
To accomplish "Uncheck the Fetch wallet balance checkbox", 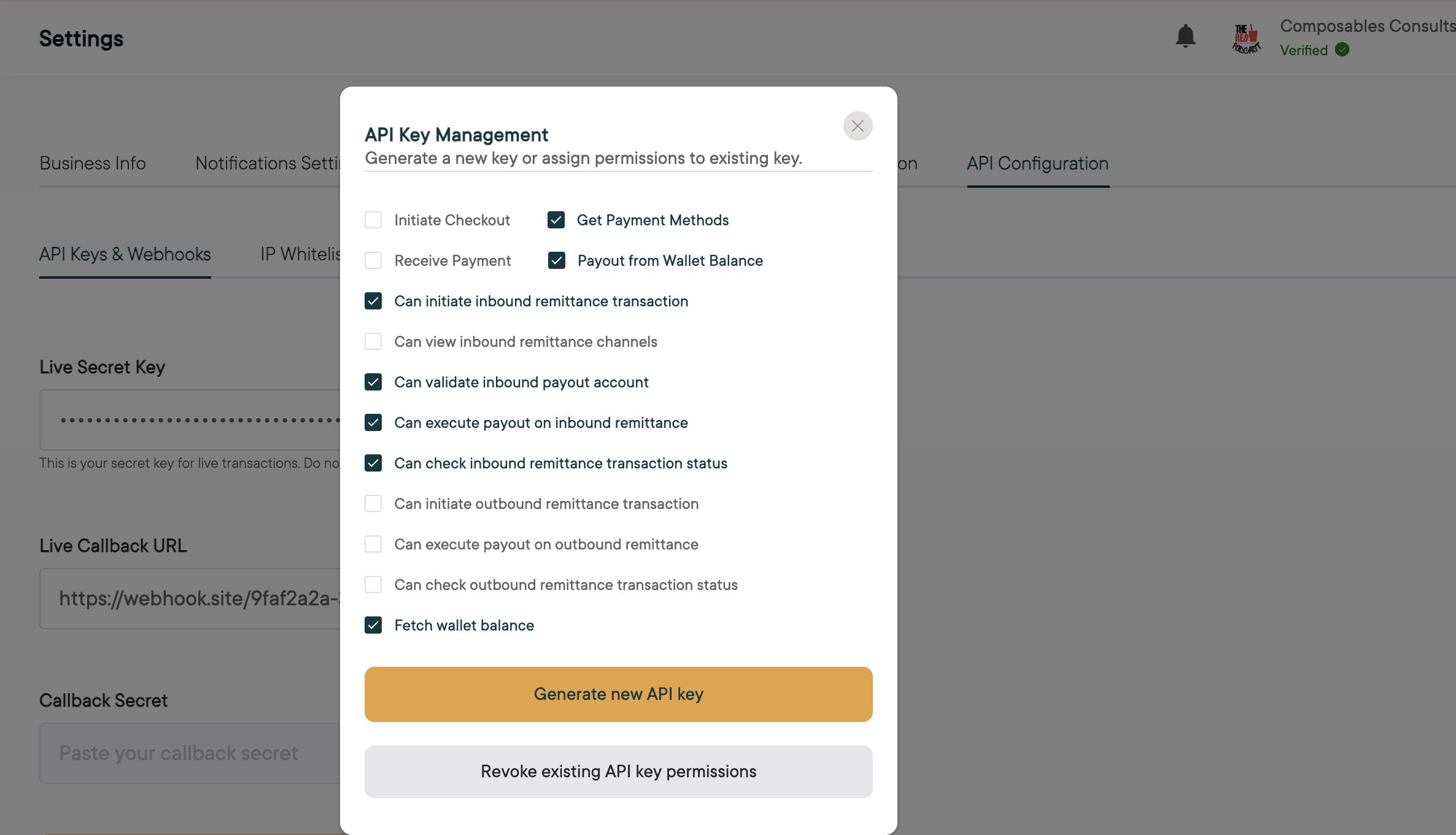I will 373,625.
